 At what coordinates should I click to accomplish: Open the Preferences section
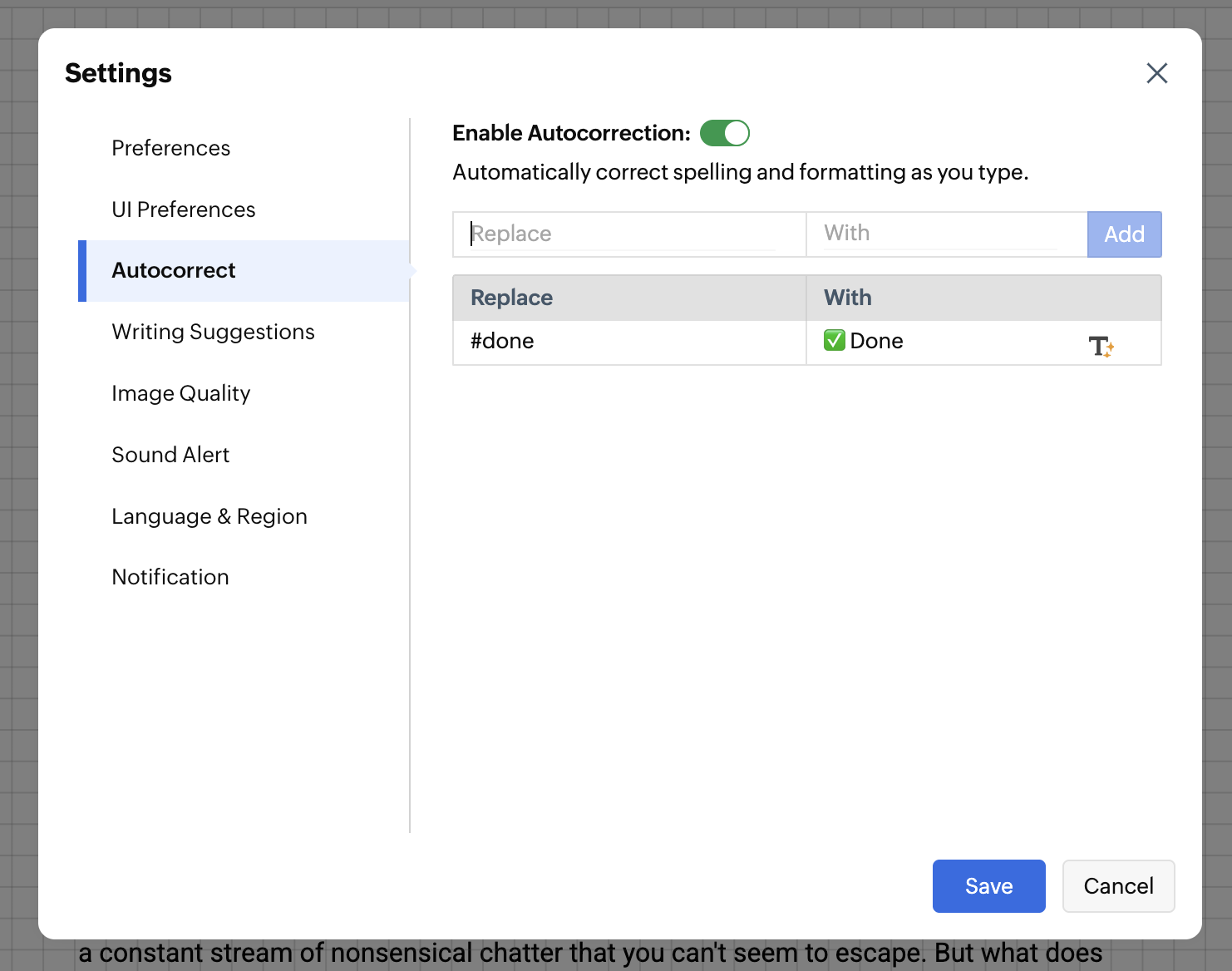[171, 148]
